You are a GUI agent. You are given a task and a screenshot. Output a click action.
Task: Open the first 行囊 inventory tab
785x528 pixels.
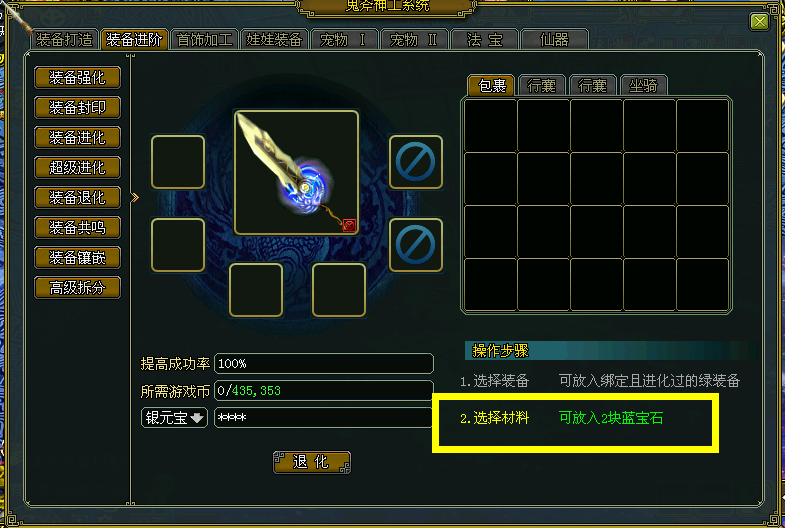click(542, 86)
